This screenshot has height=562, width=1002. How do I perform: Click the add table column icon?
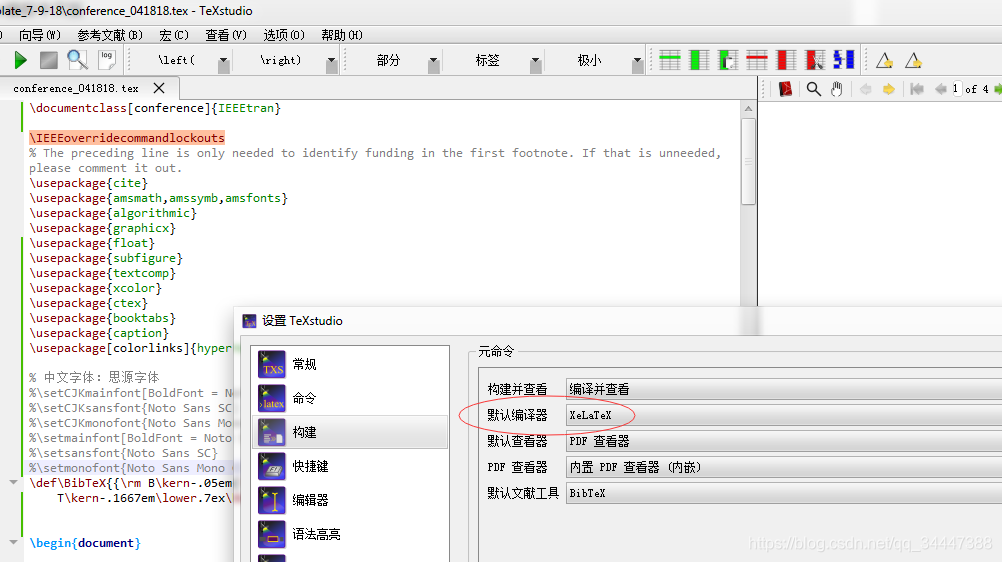point(699,60)
